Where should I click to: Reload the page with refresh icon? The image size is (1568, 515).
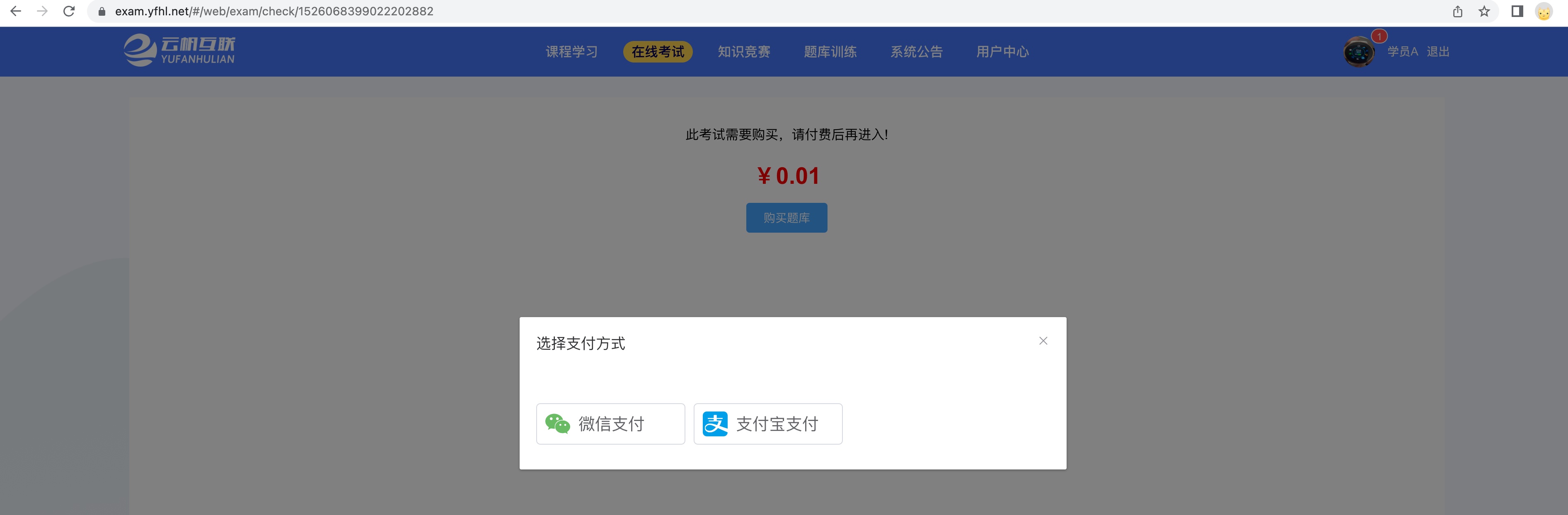click(69, 11)
